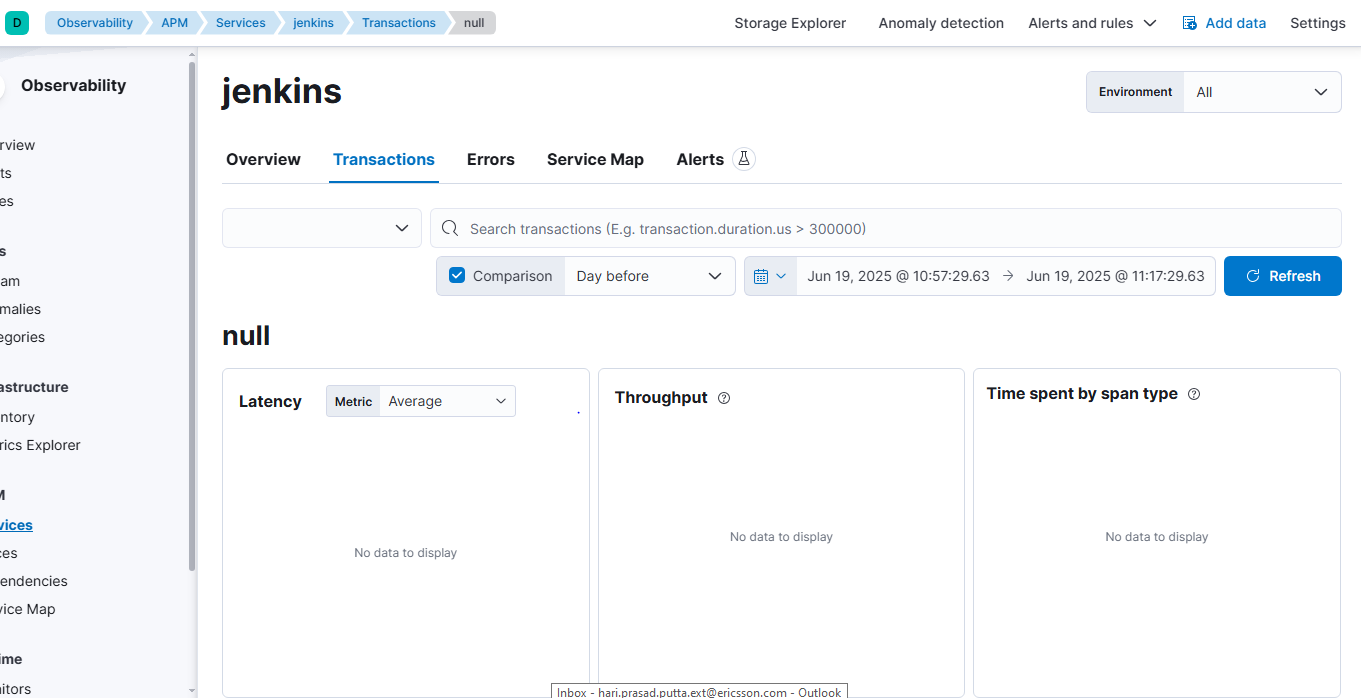This screenshot has width=1361, height=698.
Task: Open Storage Explorer link
Action: [790, 23]
